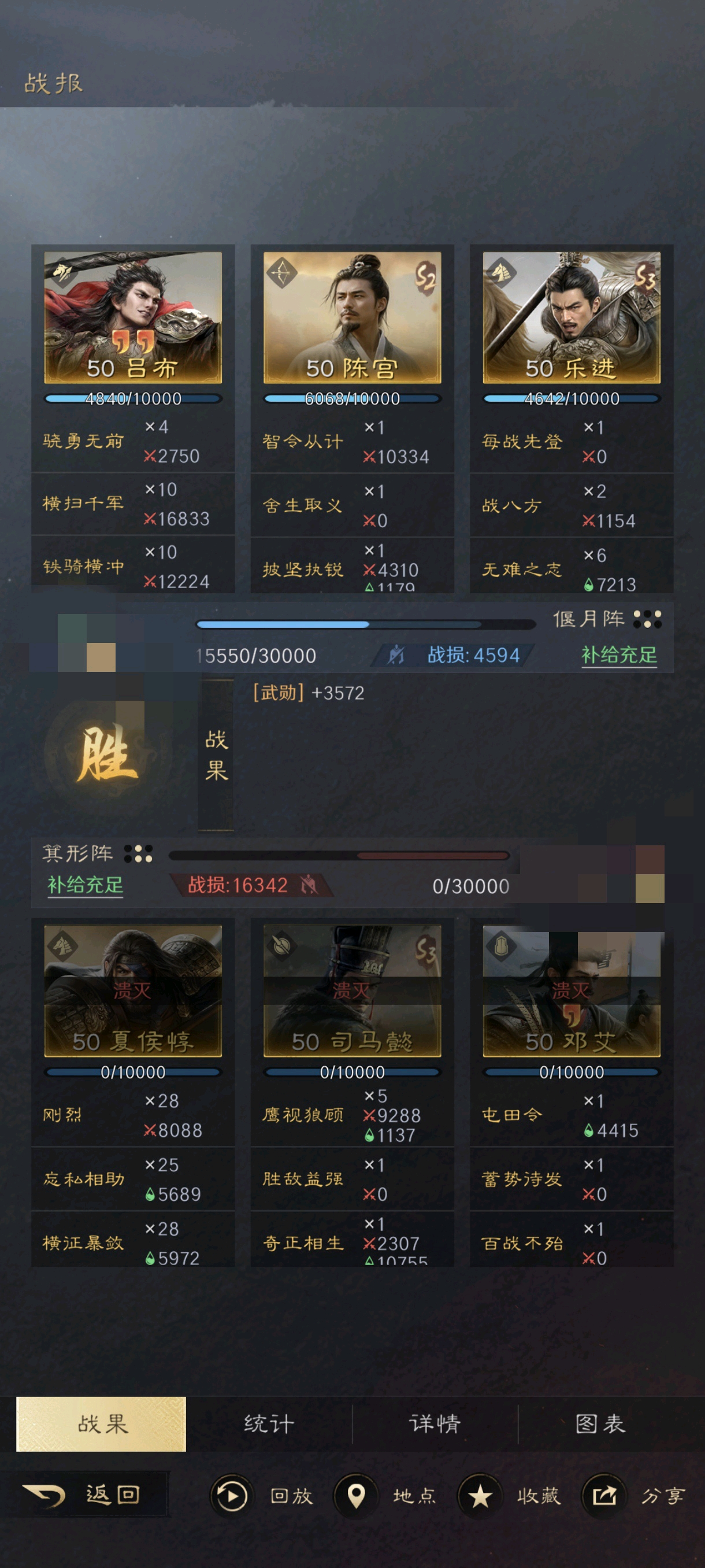Open 吕布's hero portrait
The height and width of the screenshot is (1568, 705).
click(133, 318)
